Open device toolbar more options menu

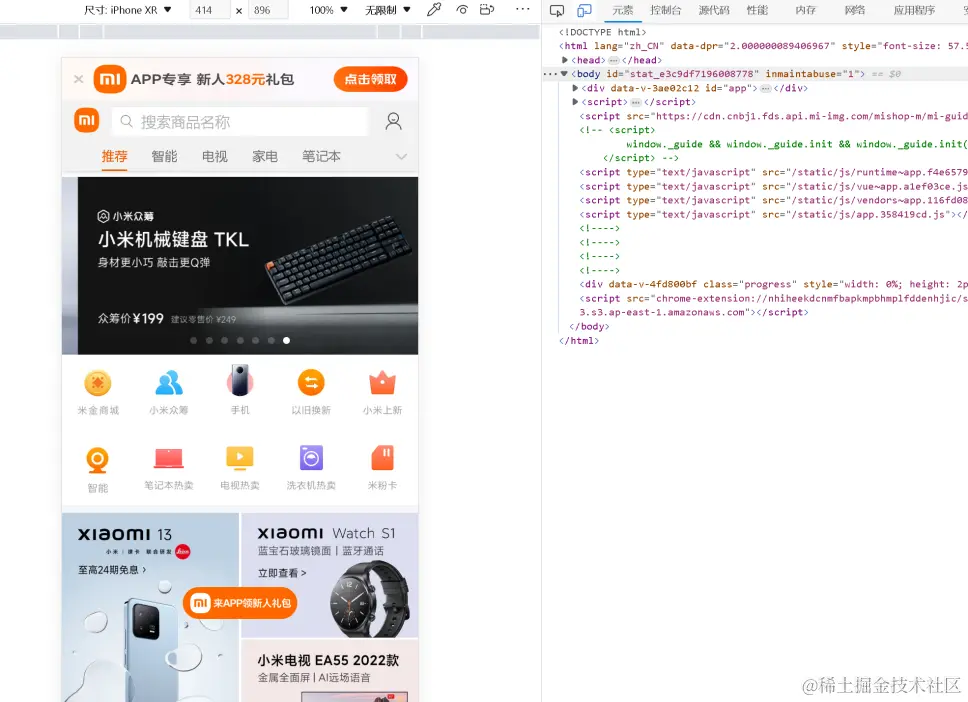click(522, 9)
